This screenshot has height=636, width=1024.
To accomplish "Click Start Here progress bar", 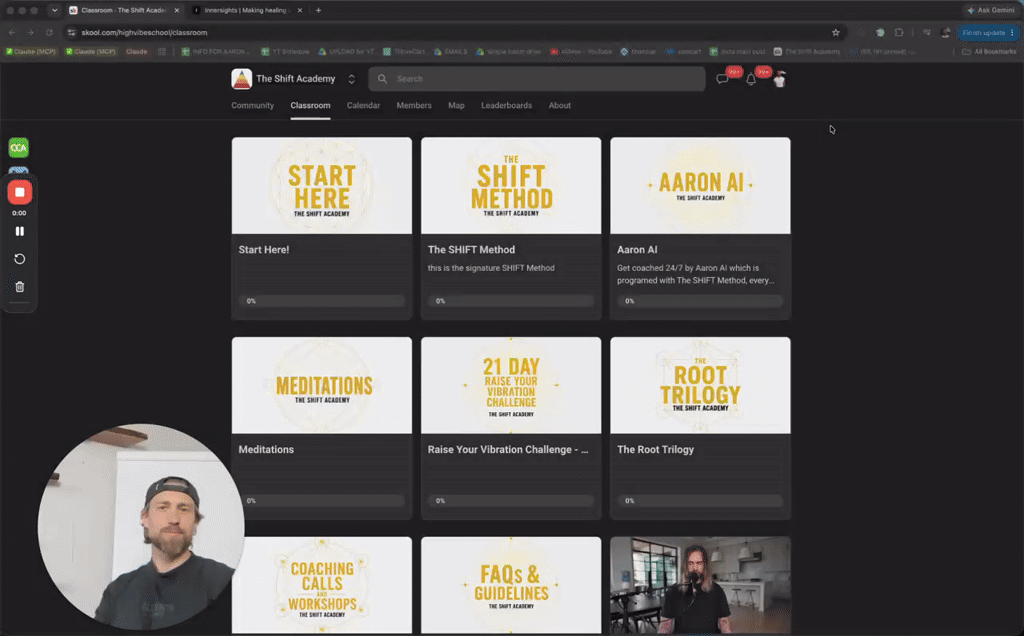I will click(x=322, y=301).
